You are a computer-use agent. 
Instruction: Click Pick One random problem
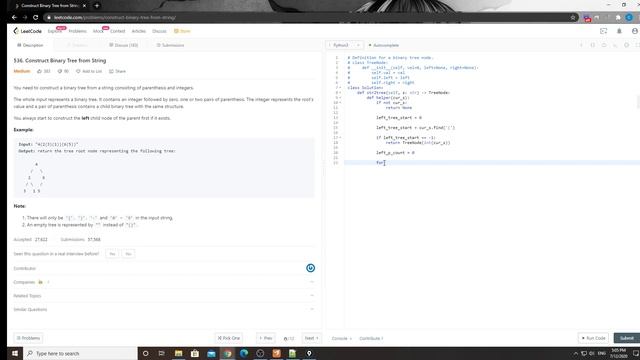229,338
